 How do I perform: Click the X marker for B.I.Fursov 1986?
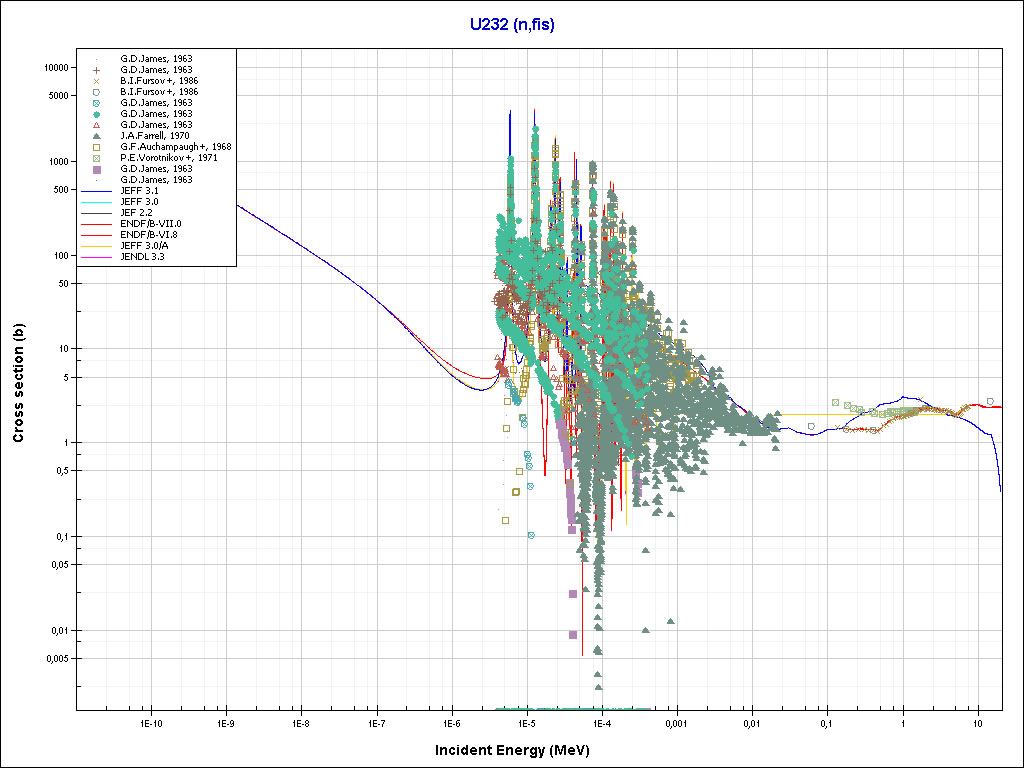click(x=97, y=81)
